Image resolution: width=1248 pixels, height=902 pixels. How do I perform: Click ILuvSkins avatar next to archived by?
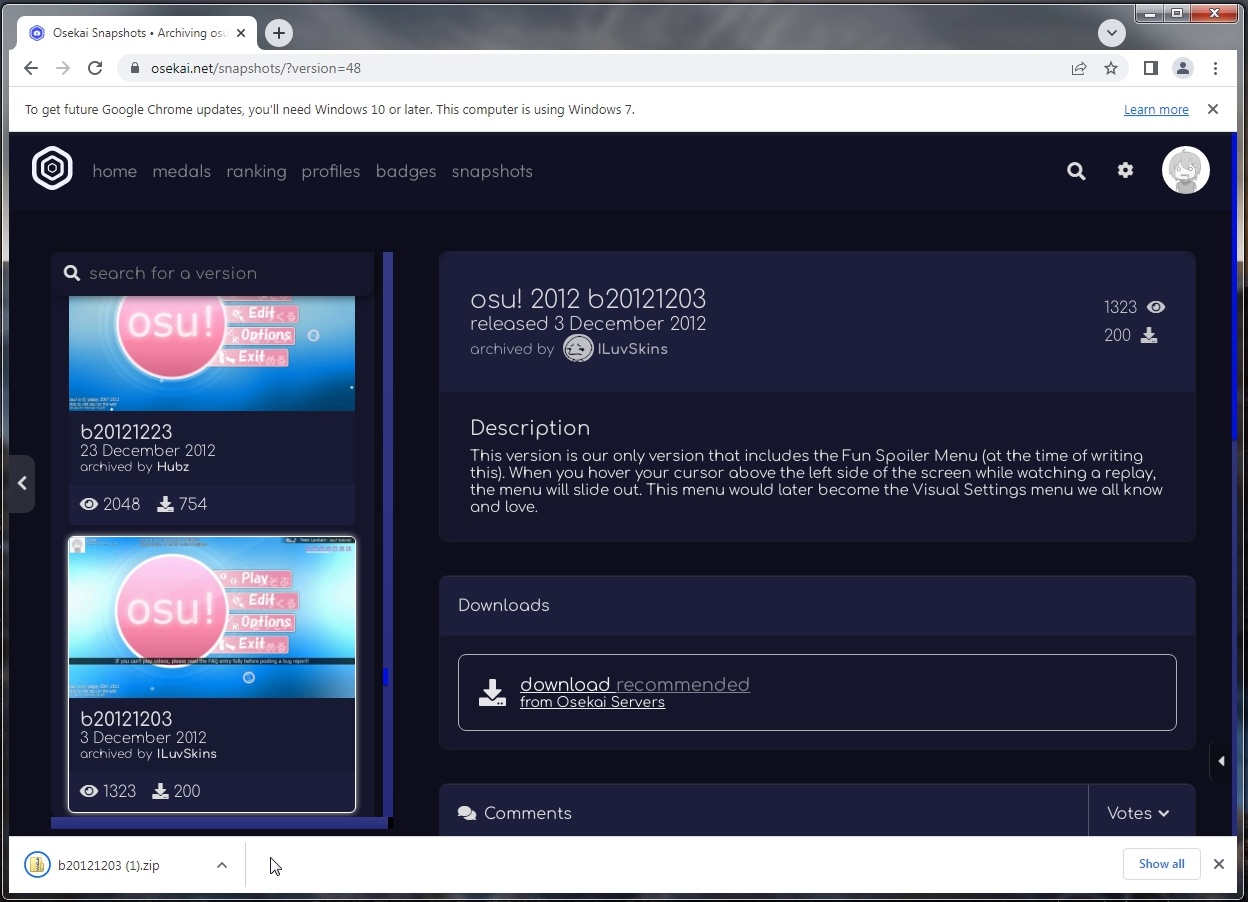[x=578, y=349]
